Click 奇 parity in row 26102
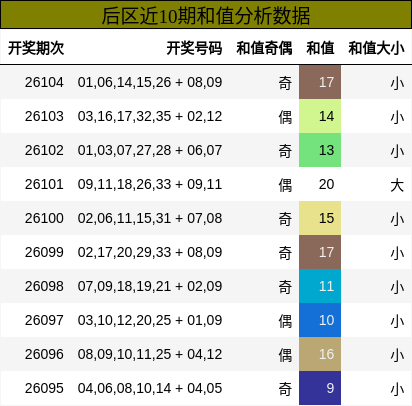Screen dimensions: 412x406 pyautogui.click(x=285, y=151)
